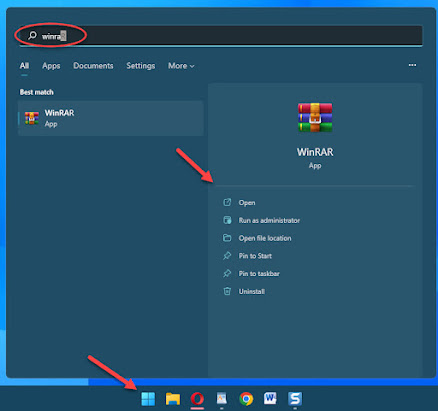Click the Windows Start button on taskbar

point(148,399)
